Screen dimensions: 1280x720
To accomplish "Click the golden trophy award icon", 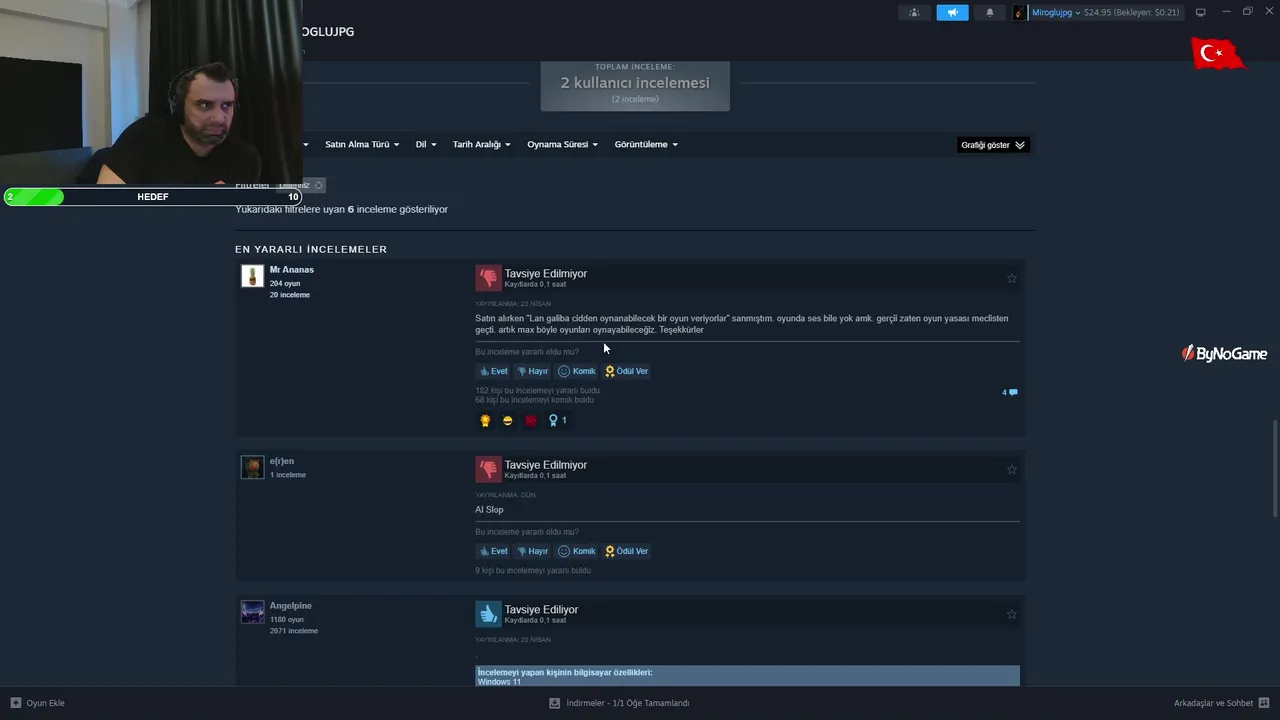I will [485, 421].
